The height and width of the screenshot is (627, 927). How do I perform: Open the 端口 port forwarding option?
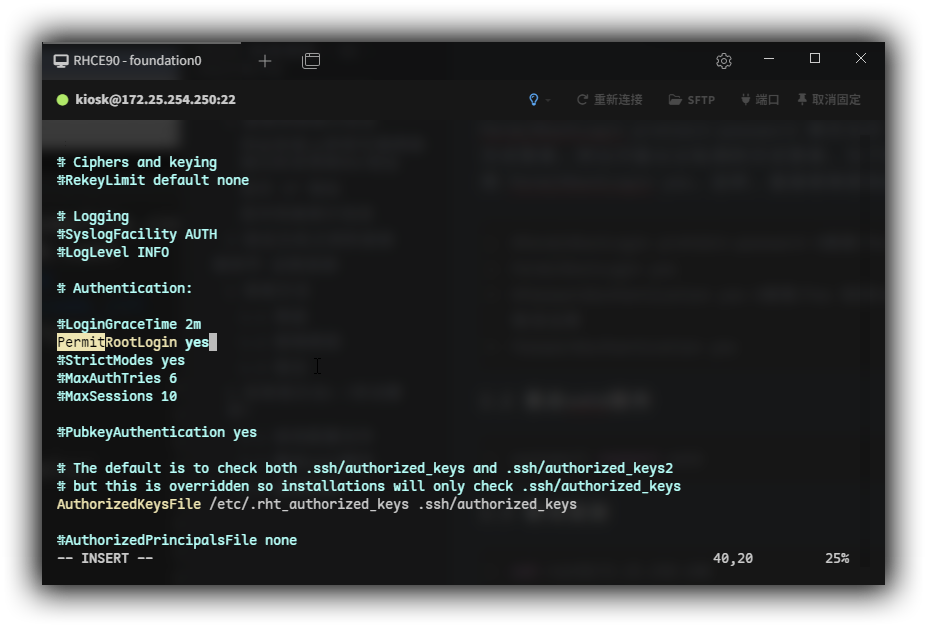pyautogui.click(x=759, y=100)
